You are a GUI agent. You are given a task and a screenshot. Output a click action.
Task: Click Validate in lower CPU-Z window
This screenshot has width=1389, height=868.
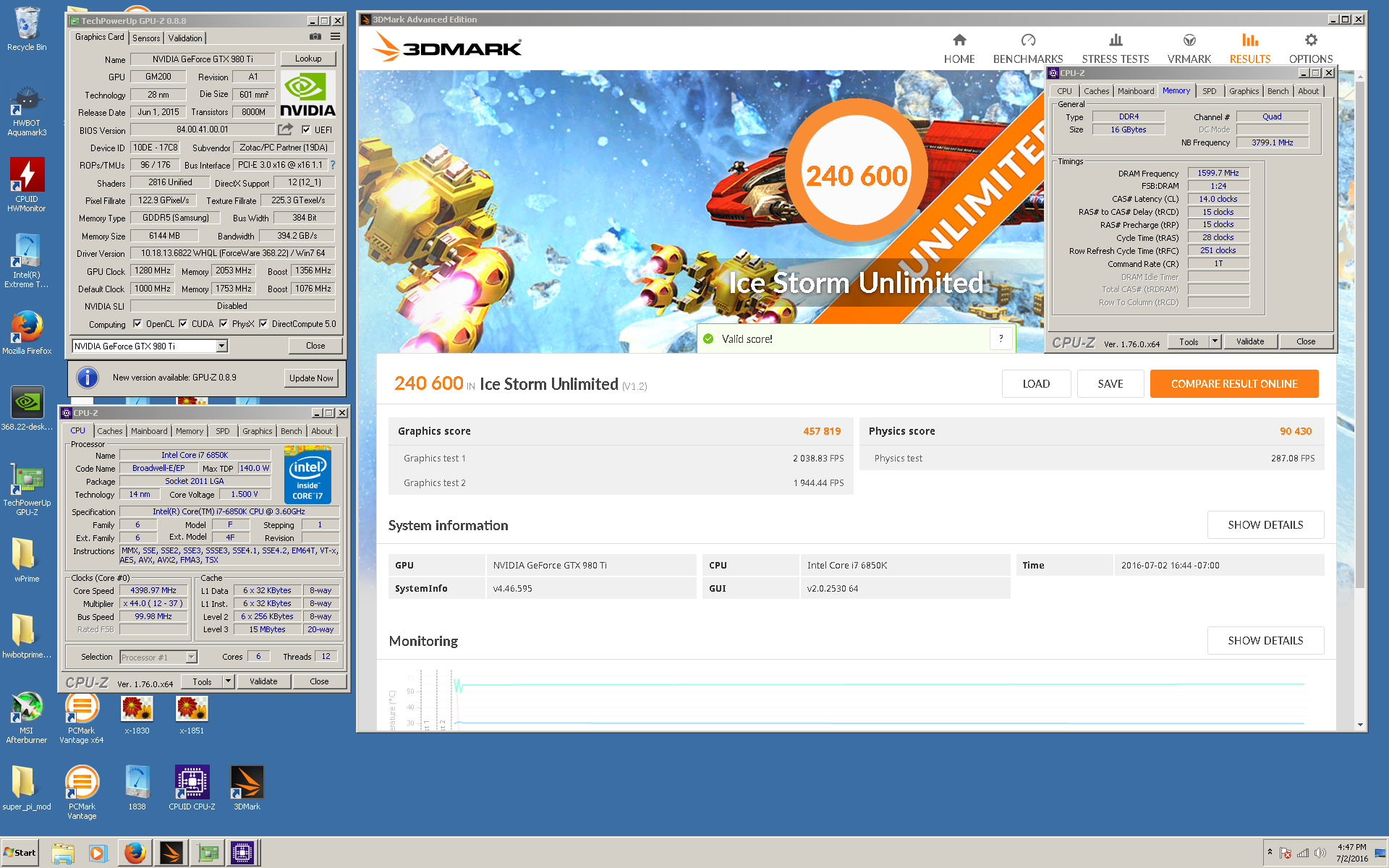tap(263, 681)
